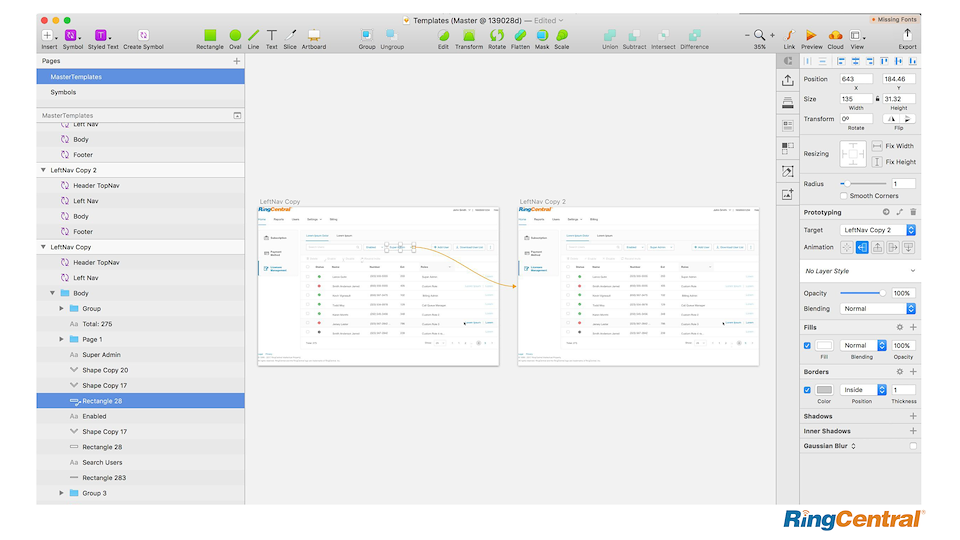Disable the Borders checkbox

[808, 390]
